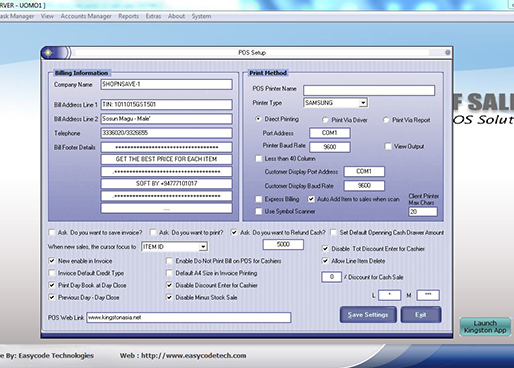Enable Do Not Print Bill on POS checkbox
514x368 pixels.
(169, 261)
